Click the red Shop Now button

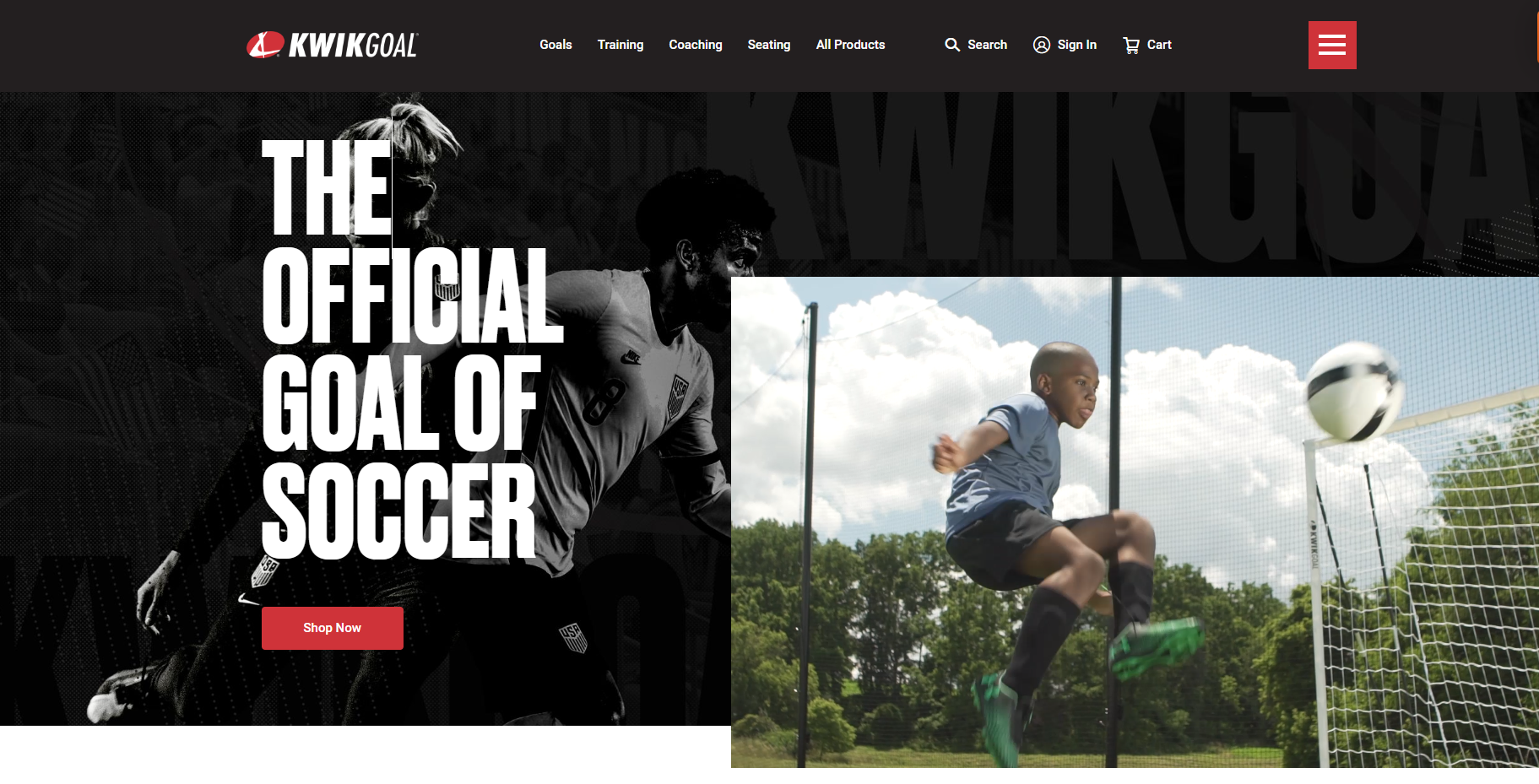pyautogui.click(x=333, y=628)
